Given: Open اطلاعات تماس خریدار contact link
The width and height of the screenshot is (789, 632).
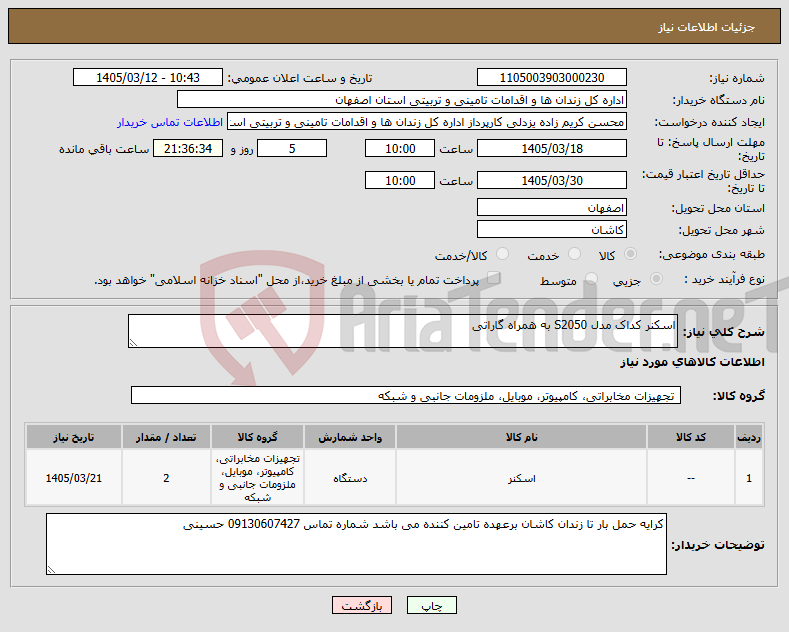Looking at the screenshot, I should coord(170,122).
